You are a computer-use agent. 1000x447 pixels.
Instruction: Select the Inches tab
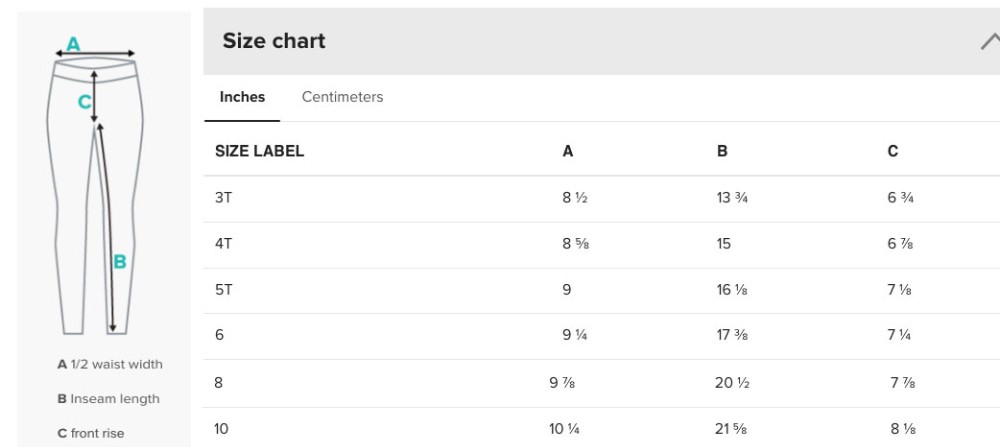click(242, 97)
